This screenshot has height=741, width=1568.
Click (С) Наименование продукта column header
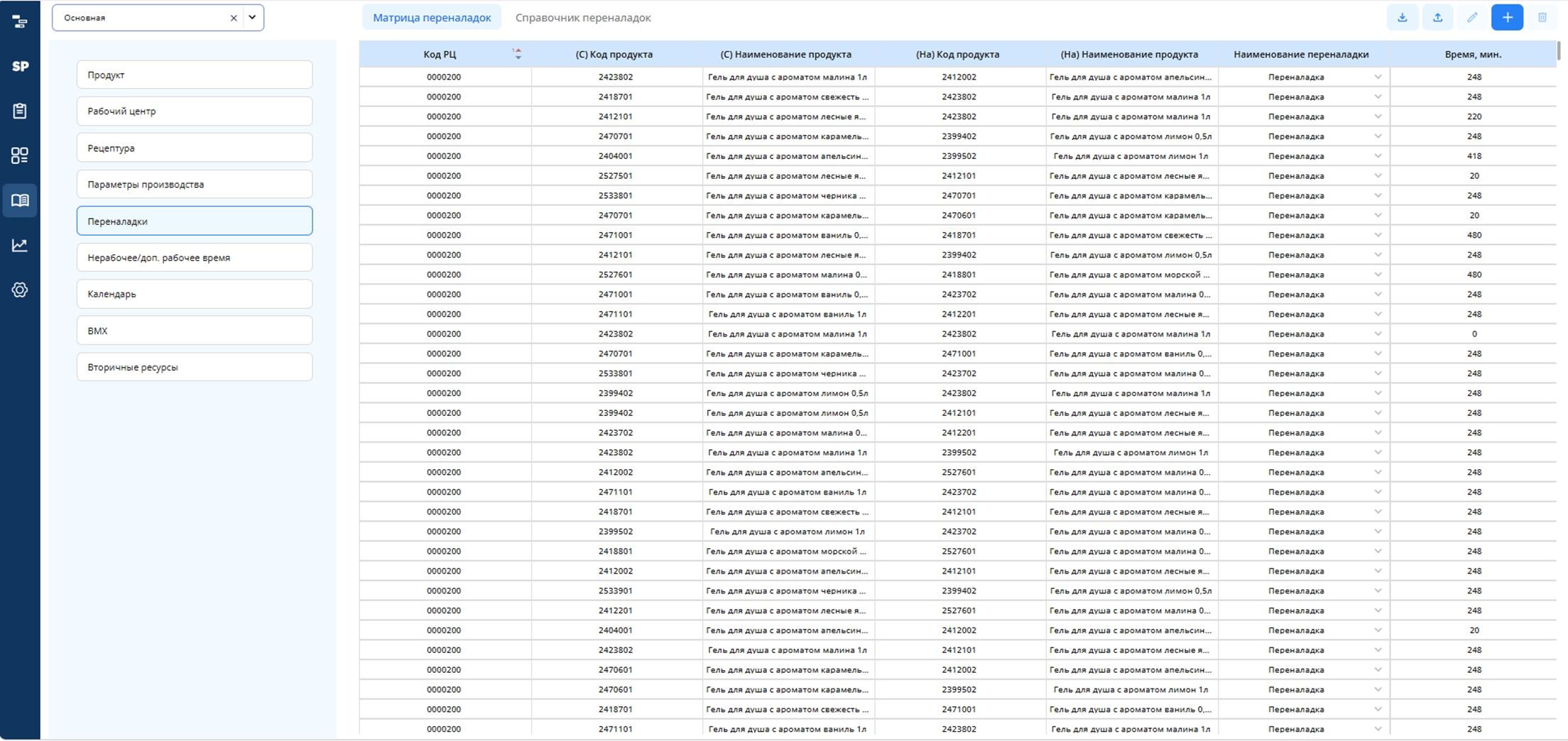786,54
